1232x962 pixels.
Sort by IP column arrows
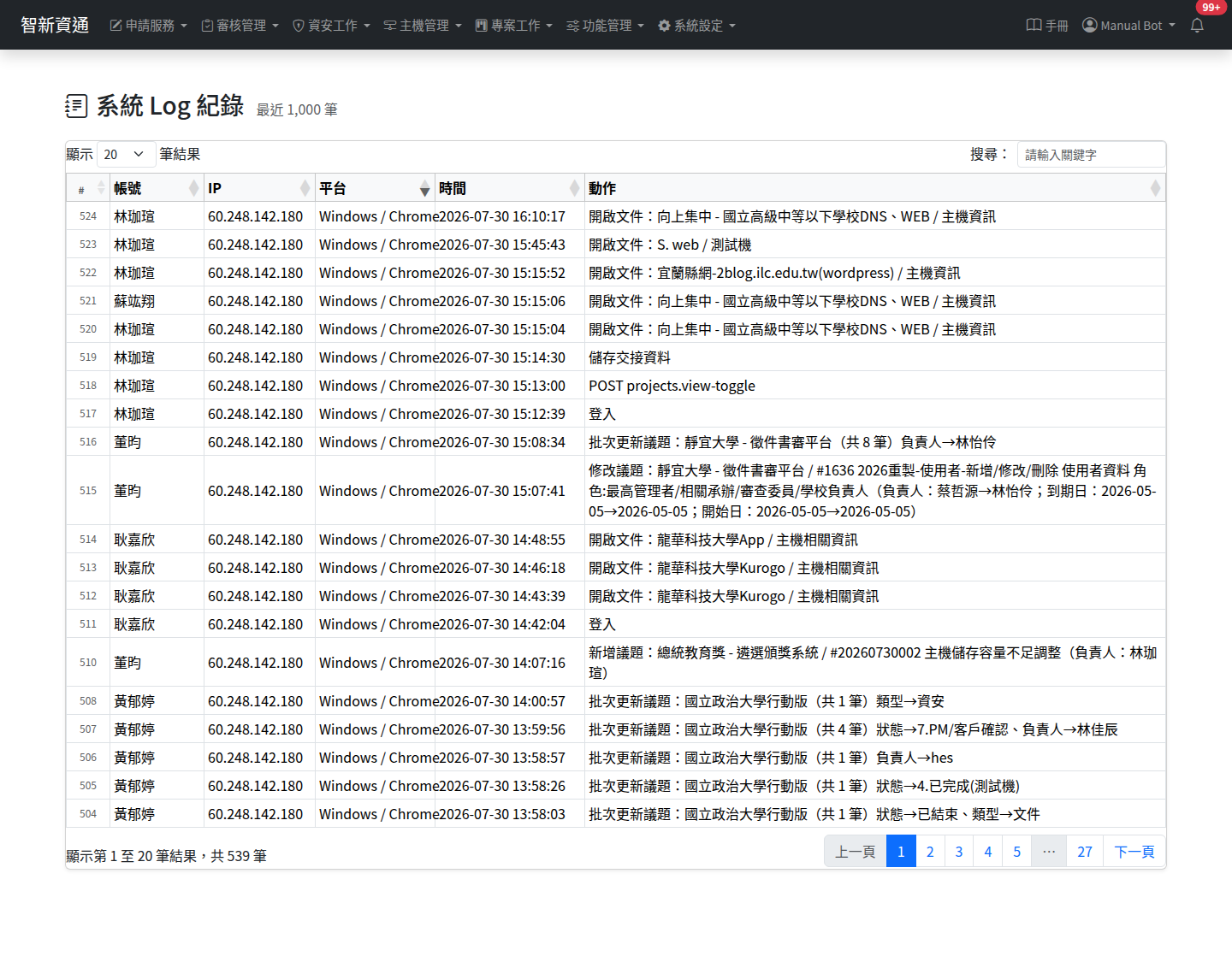[305, 188]
